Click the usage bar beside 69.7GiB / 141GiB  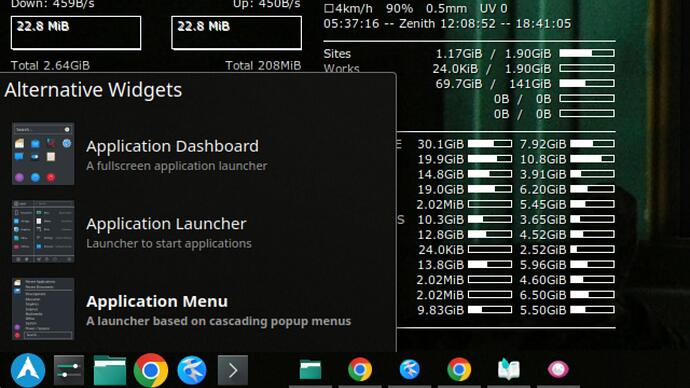tap(587, 83)
